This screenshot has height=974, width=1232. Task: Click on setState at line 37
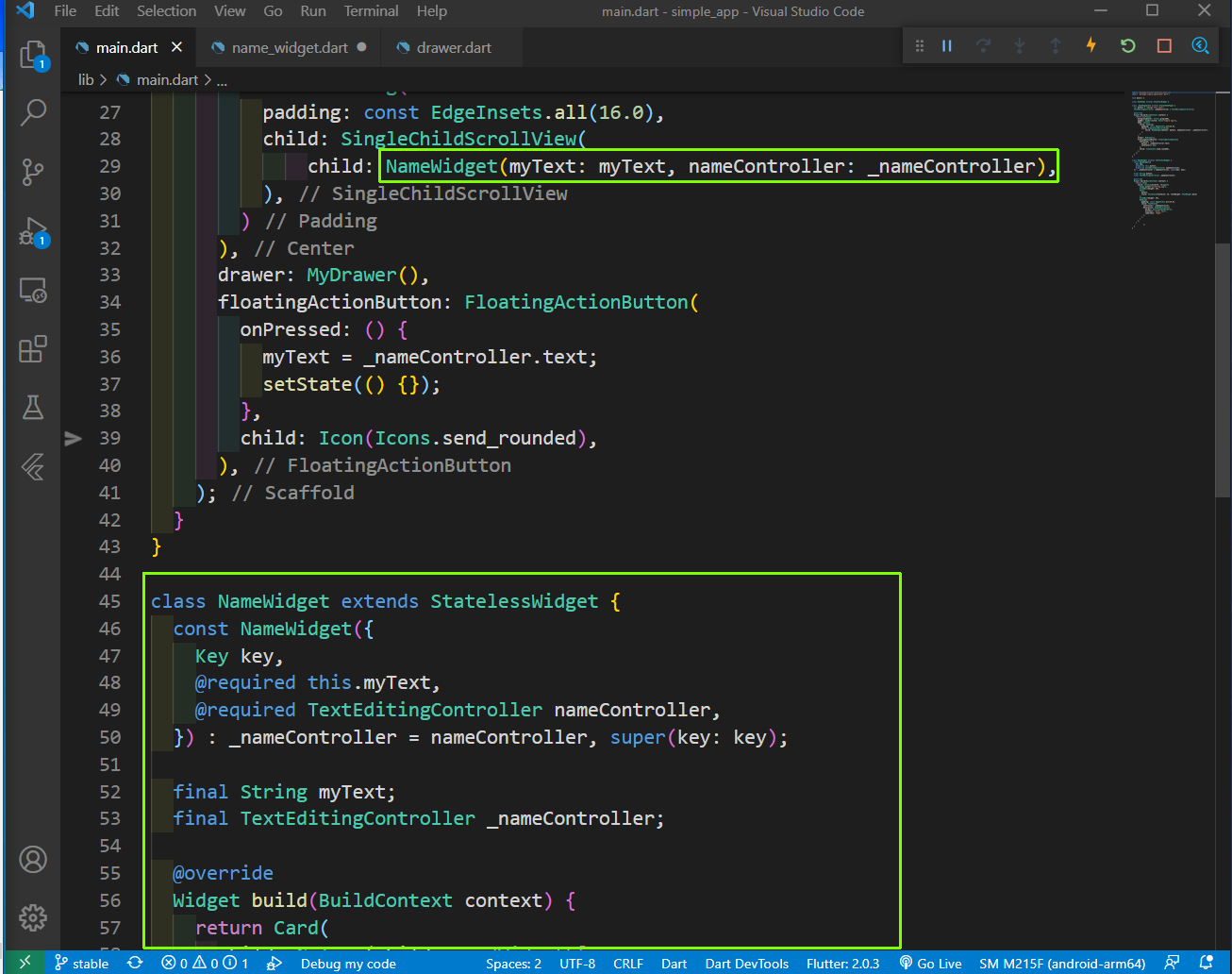[x=308, y=384]
